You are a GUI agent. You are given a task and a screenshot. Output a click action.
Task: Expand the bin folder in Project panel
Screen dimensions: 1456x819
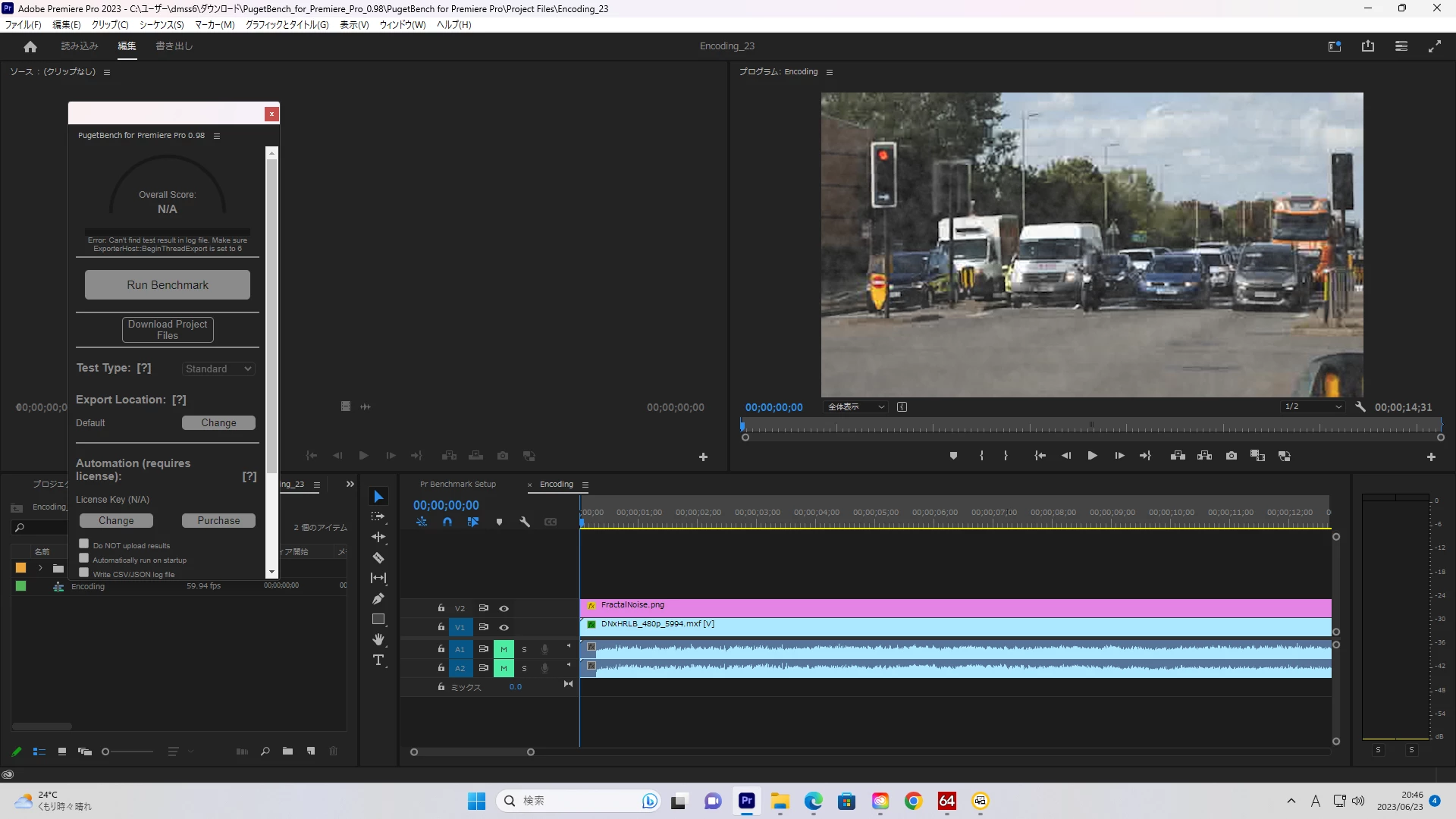click(40, 568)
